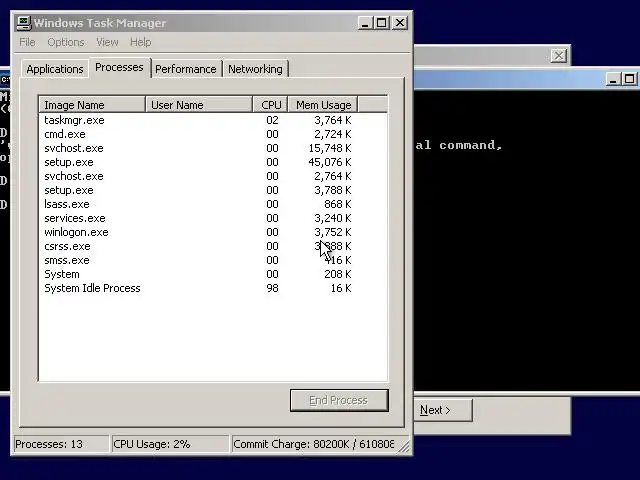Open the Help menu
This screenshot has width=640, height=480.
[x=140, y=42]
